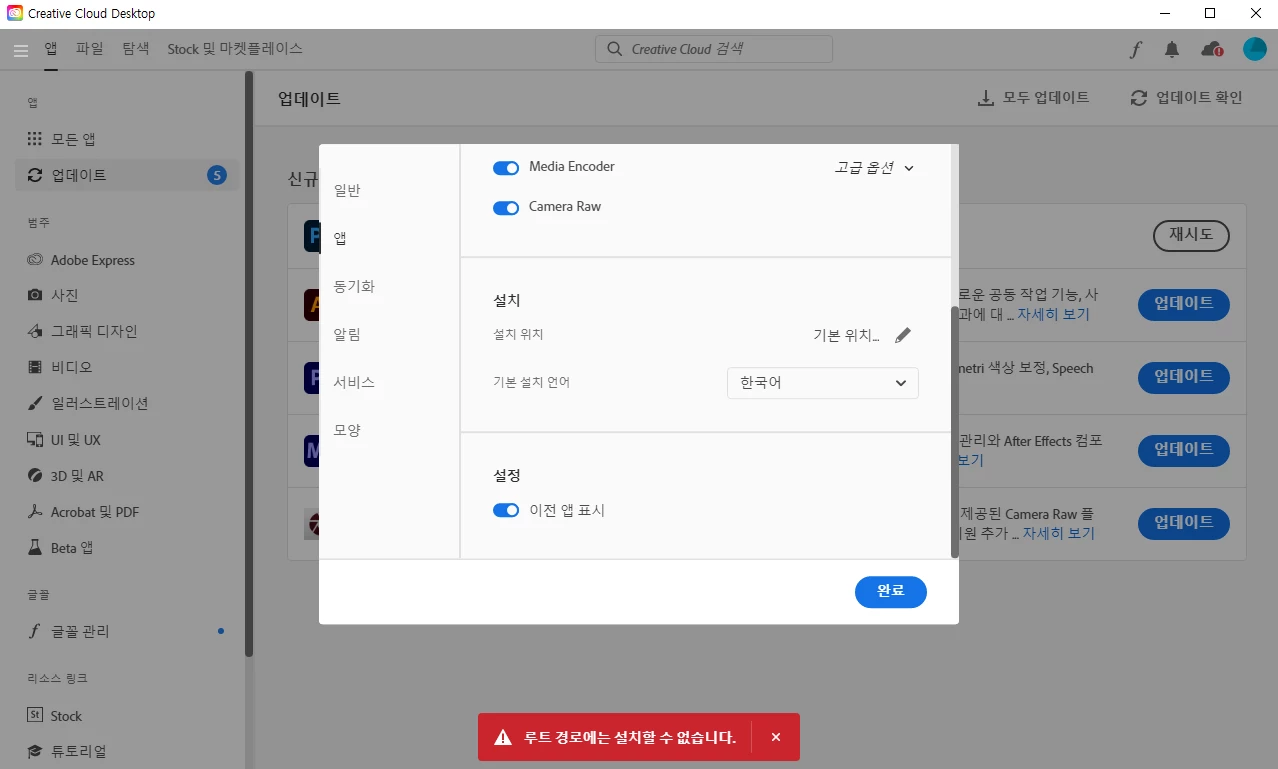The height and width of the screenshot is (769, 1278).
Task: Select the Adobe Express icon in sidebar
Action: pyautogui.click(x=35, y=260)
